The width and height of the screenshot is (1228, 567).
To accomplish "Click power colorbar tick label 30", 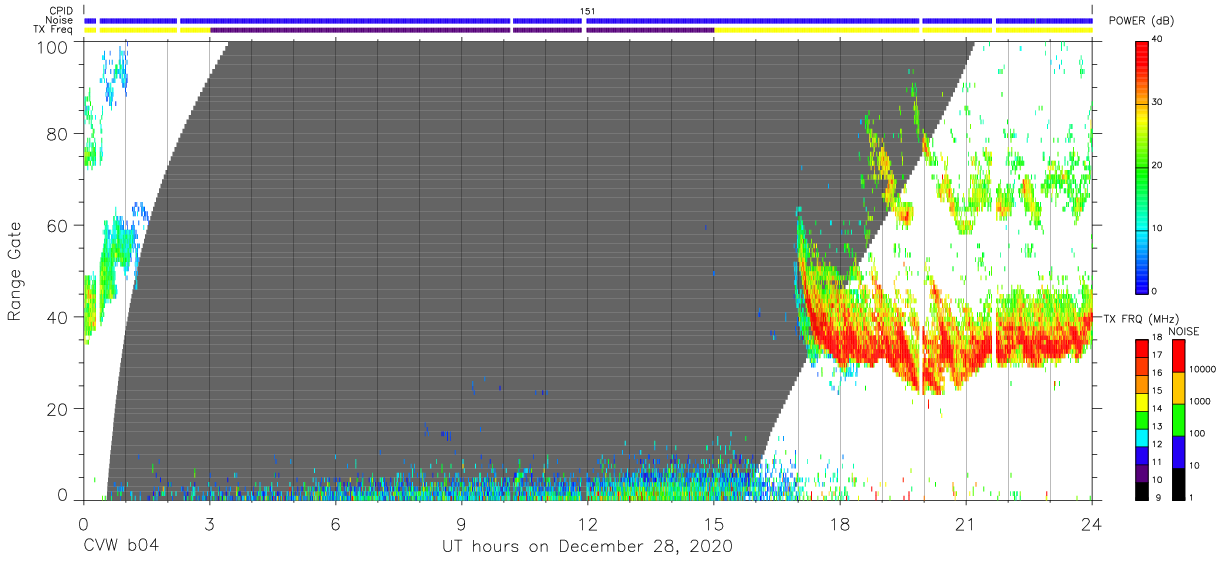I will coord(1158,102).
